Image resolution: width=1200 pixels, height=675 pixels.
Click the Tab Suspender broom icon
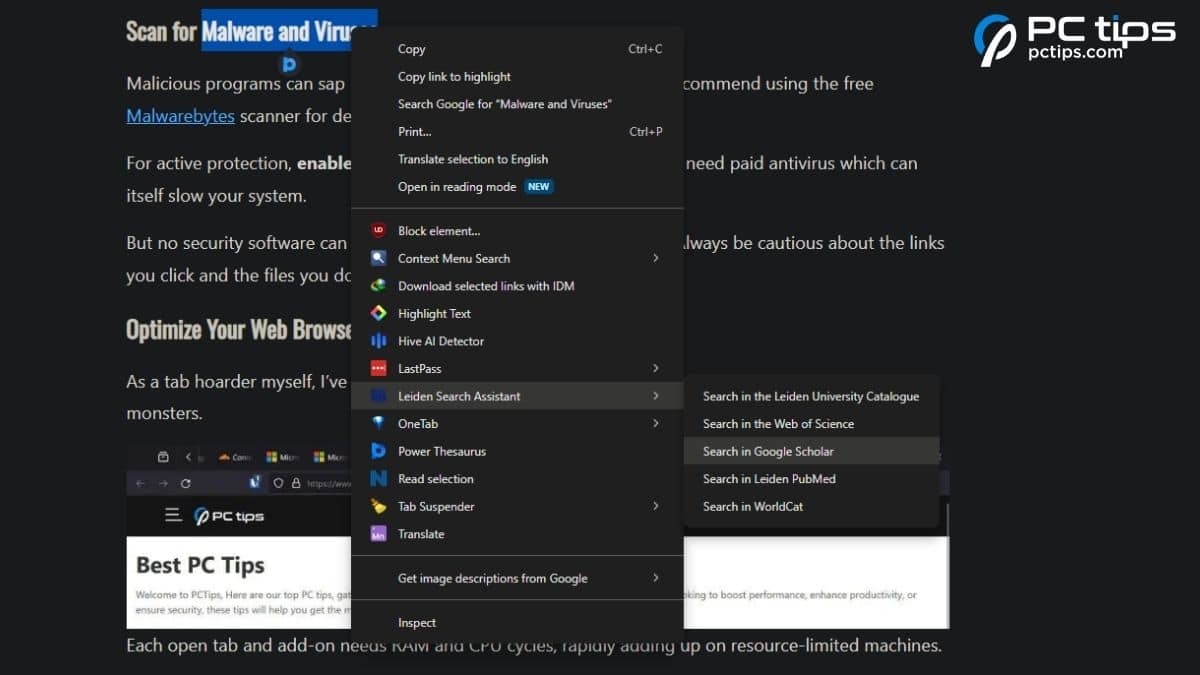380,506
